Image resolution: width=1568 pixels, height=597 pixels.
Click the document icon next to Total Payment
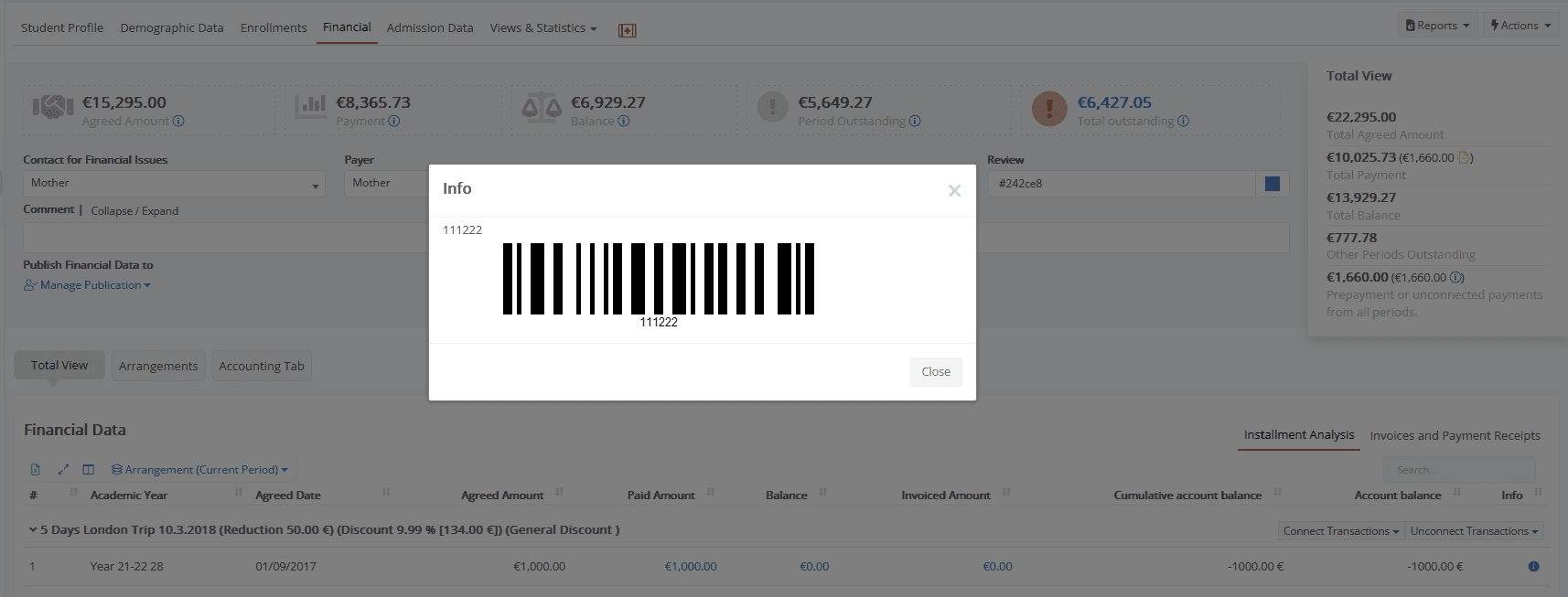click(1465, 157)
